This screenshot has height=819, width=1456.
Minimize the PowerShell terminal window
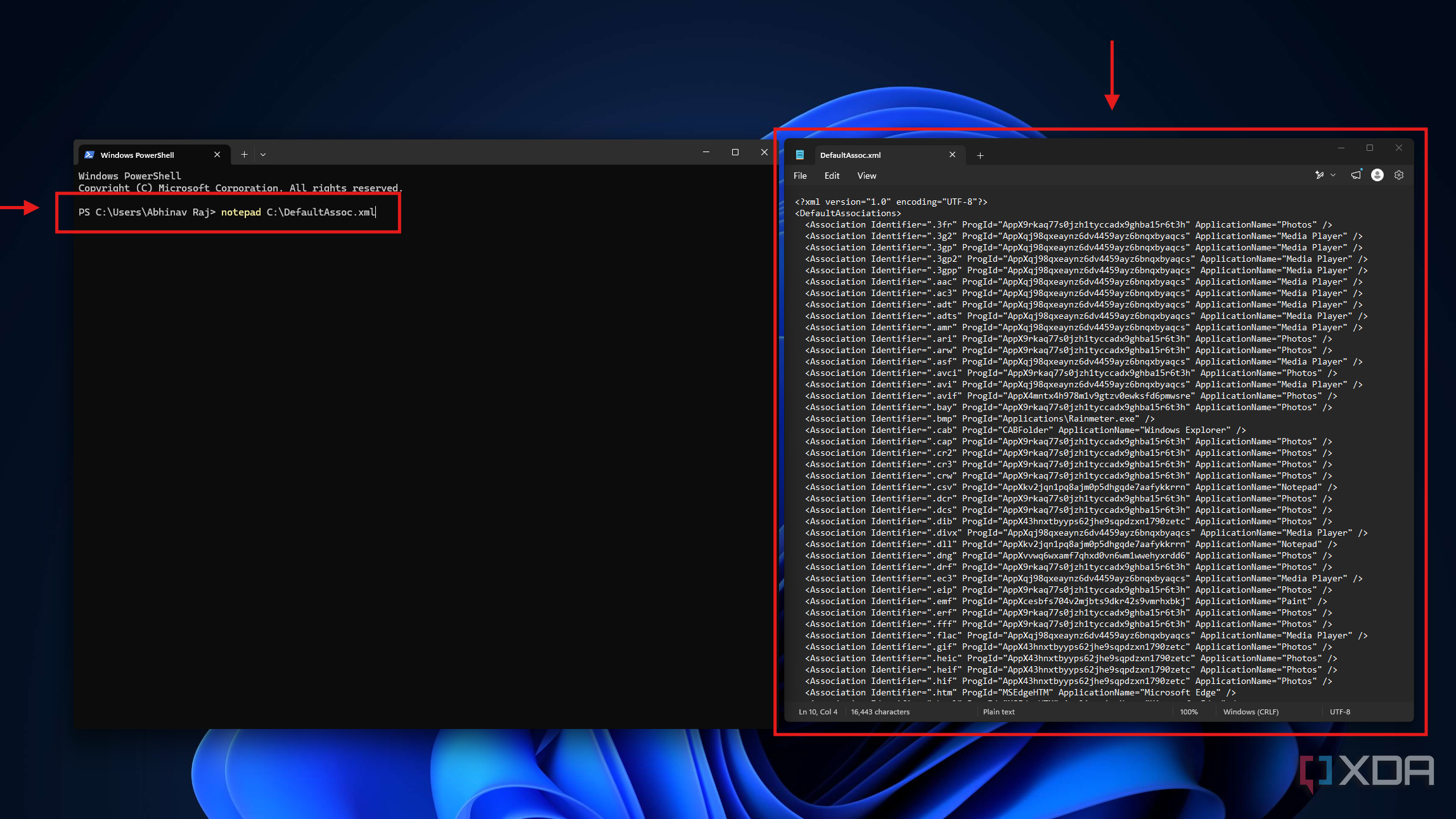(706, 152)
